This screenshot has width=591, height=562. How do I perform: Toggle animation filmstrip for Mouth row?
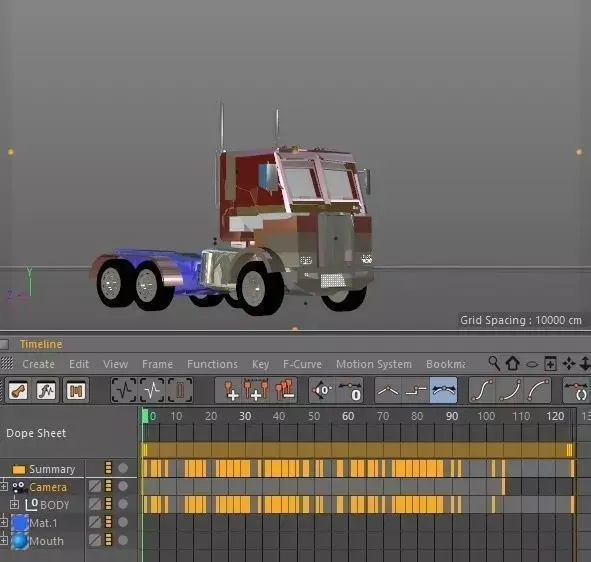[x=109, y=540]
